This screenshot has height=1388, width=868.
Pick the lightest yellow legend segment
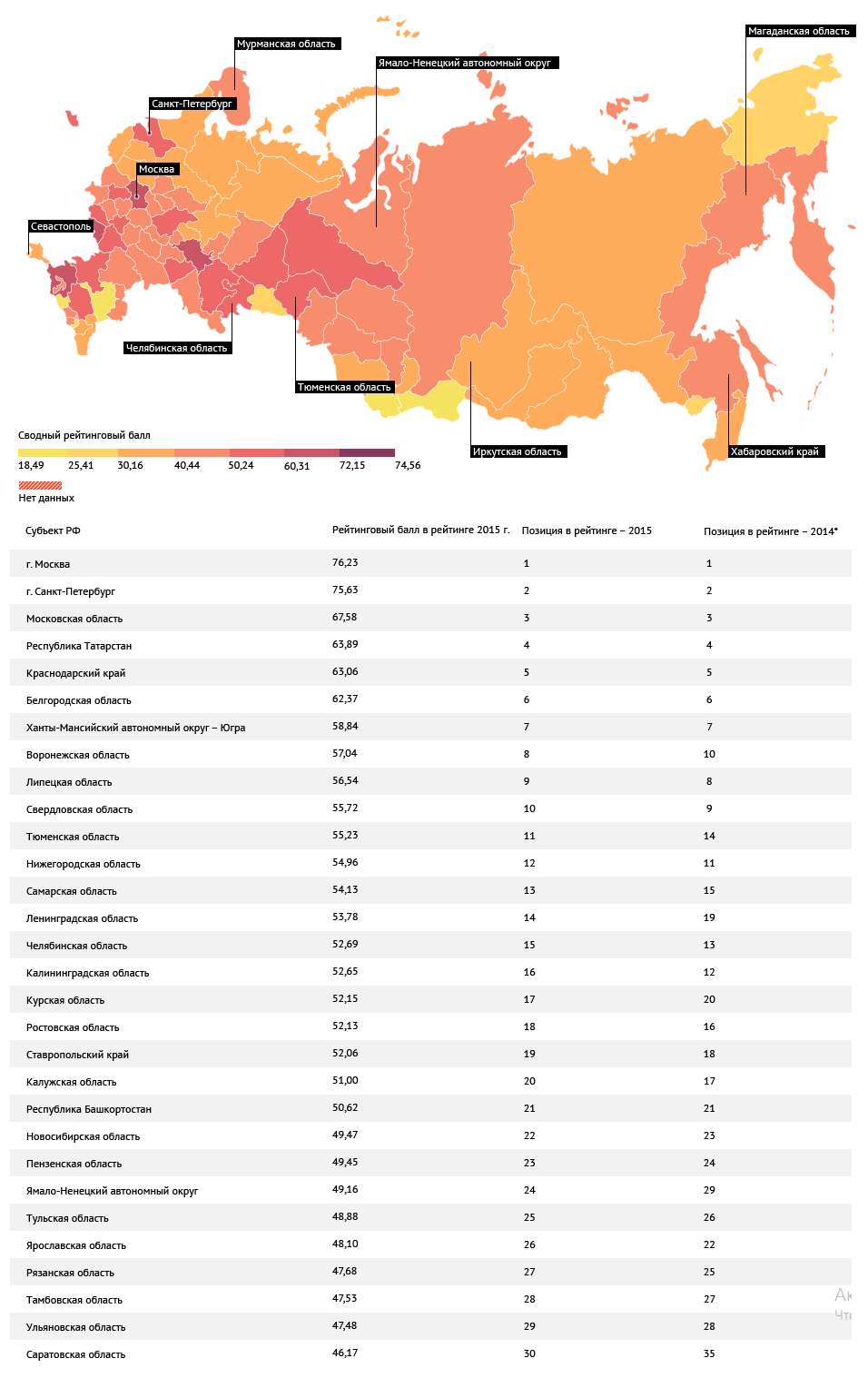click(43, 452)
